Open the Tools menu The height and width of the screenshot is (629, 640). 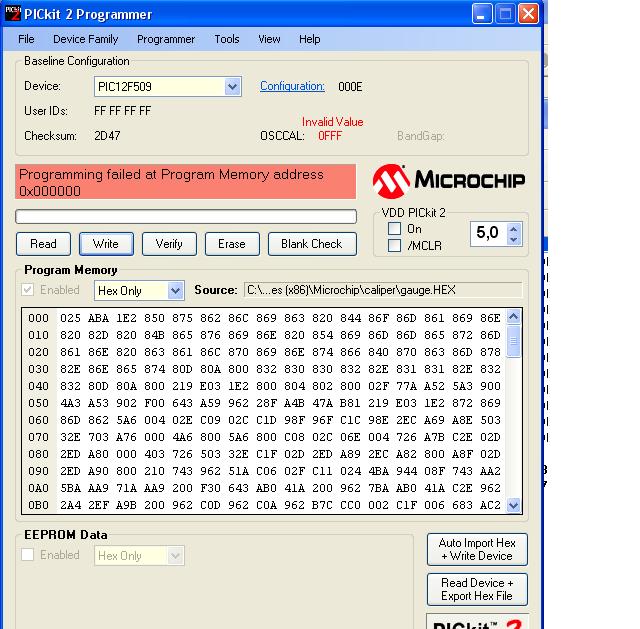(227, 39)
